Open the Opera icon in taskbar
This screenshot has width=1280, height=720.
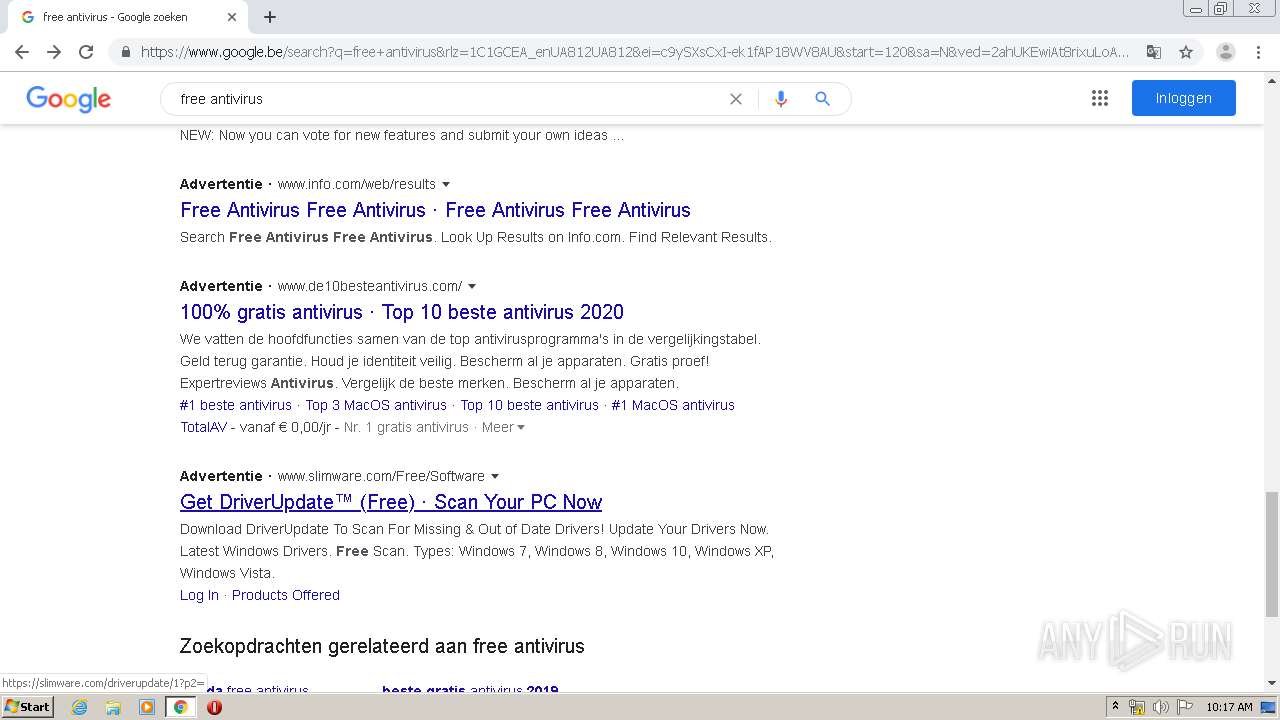point(214,707)
